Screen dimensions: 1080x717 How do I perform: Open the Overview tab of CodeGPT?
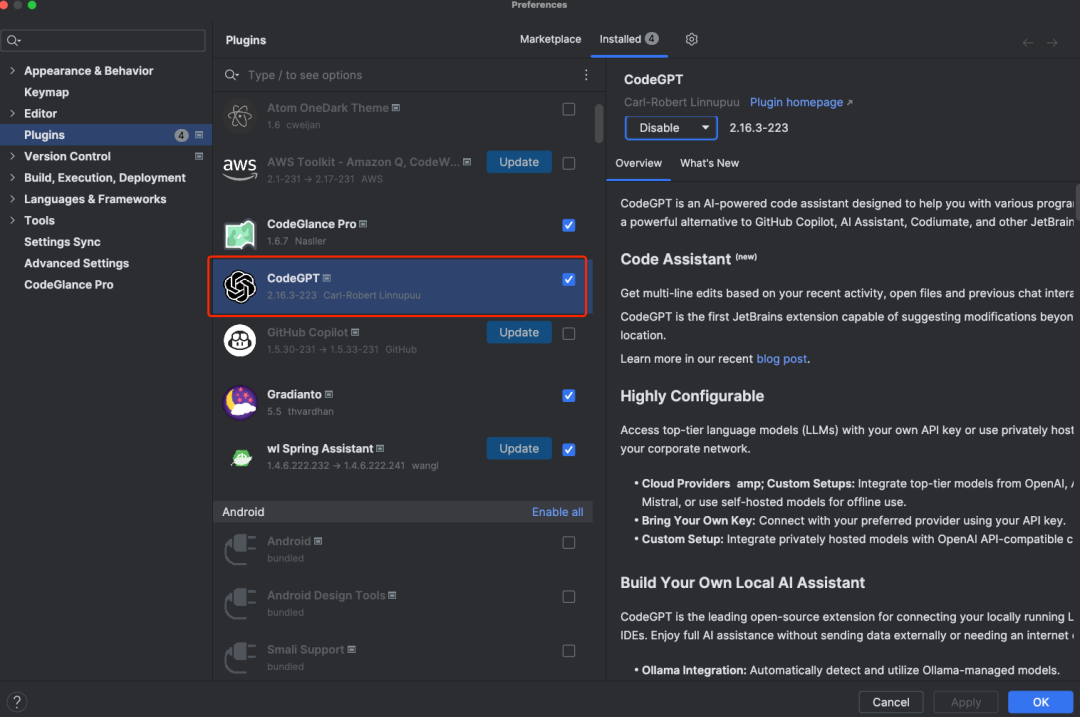(638, 163)
